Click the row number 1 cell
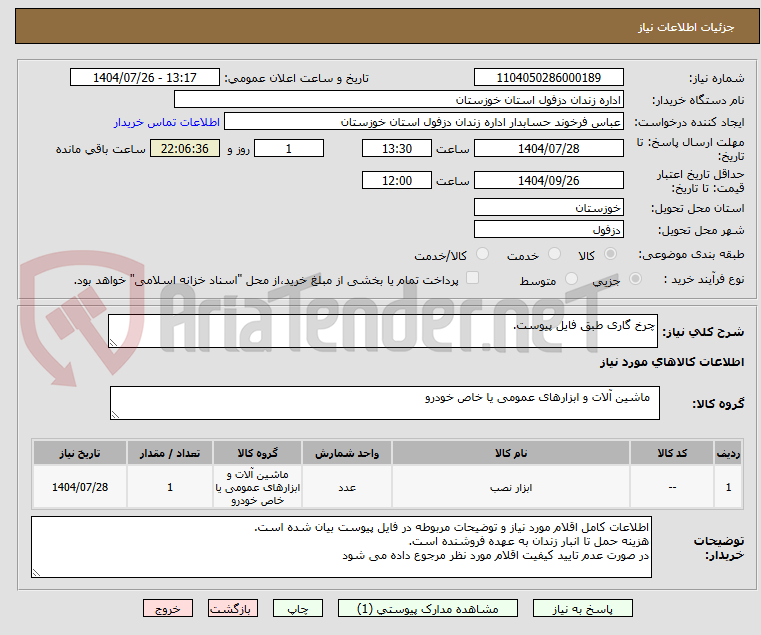Image resolution: width=761 pixels, height=635 pixels. click(728, 487)
